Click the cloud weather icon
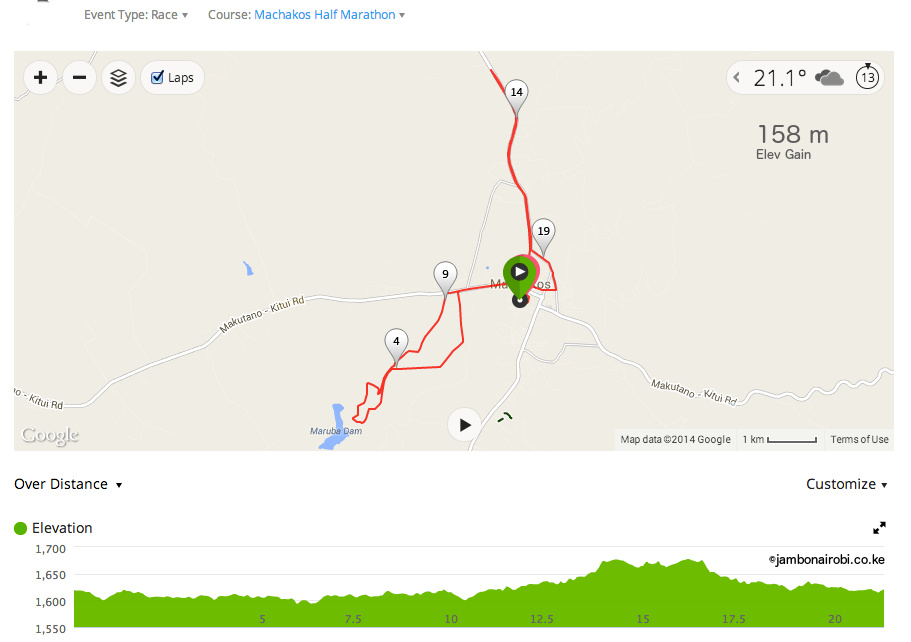Image resolution: width=911 pixels, height=642 pixels. [x=829, y=77]
